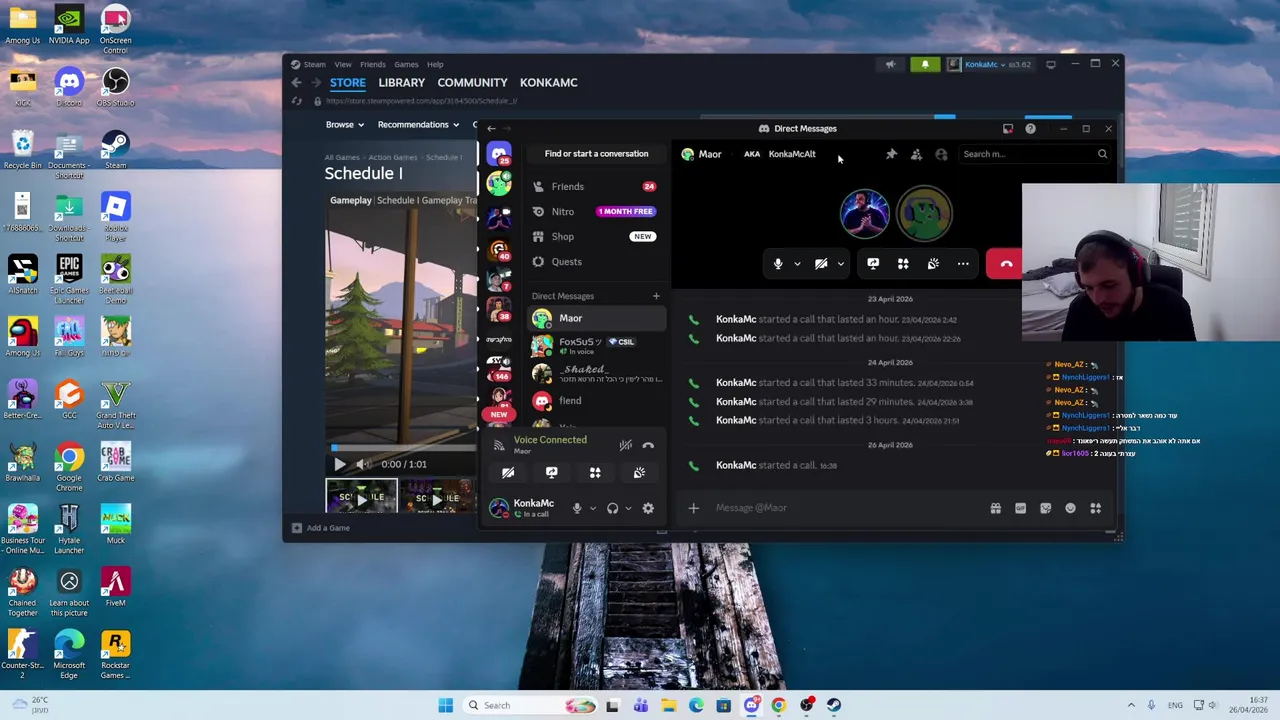The width and height of the screenshot is (1280, 720).
Task: Expand microphone options in user panel
Action: (593, 508)
